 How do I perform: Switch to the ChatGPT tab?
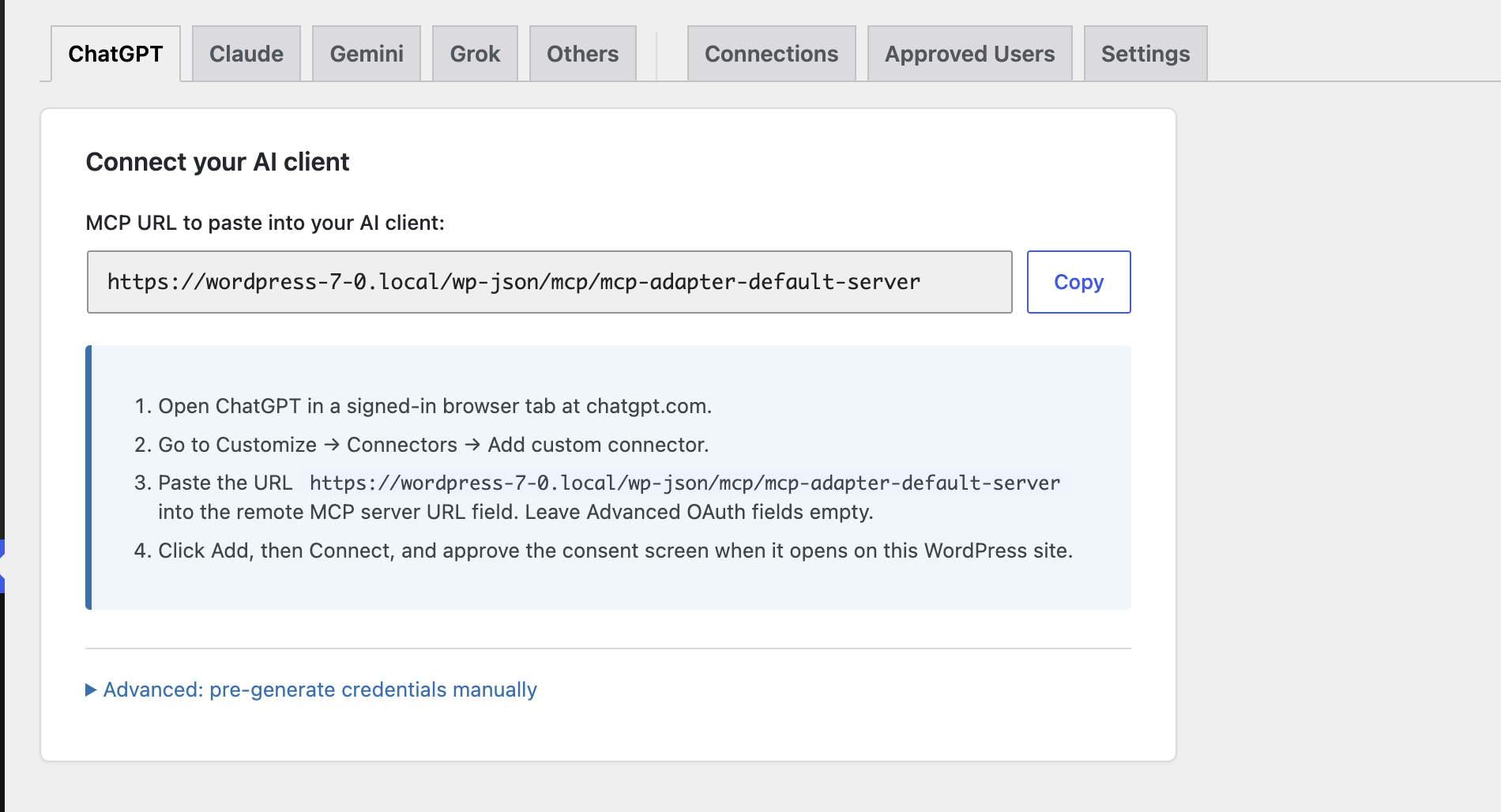pos(115,54)
